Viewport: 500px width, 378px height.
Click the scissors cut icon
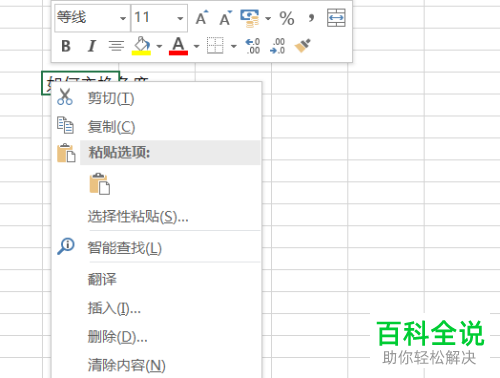click(x=65, y=97)
